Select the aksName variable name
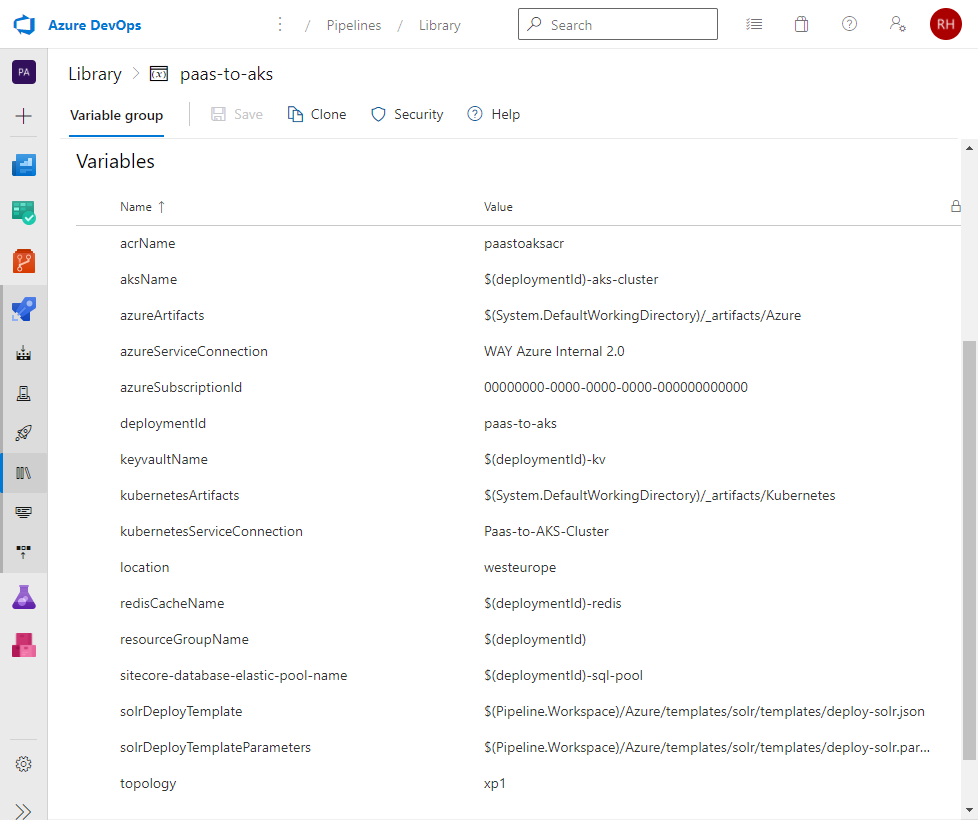 pos(148,279)
